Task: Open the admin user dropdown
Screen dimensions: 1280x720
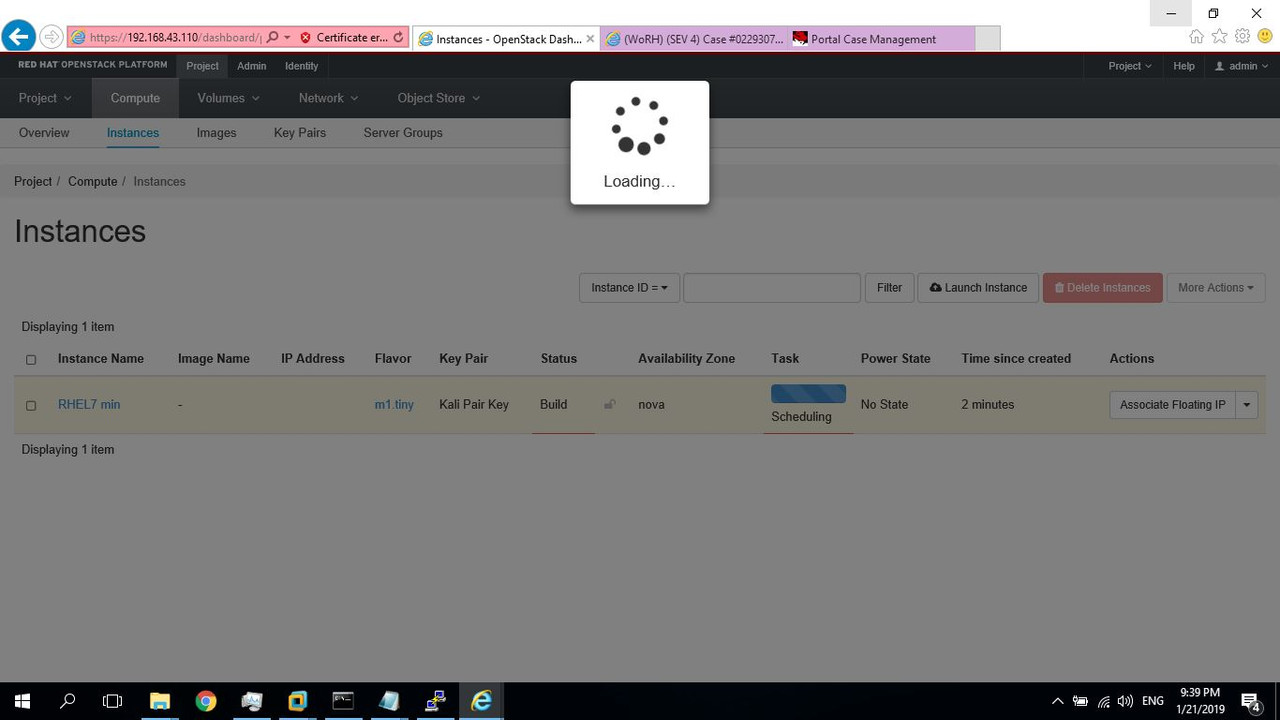Action: pos(1242,66)
